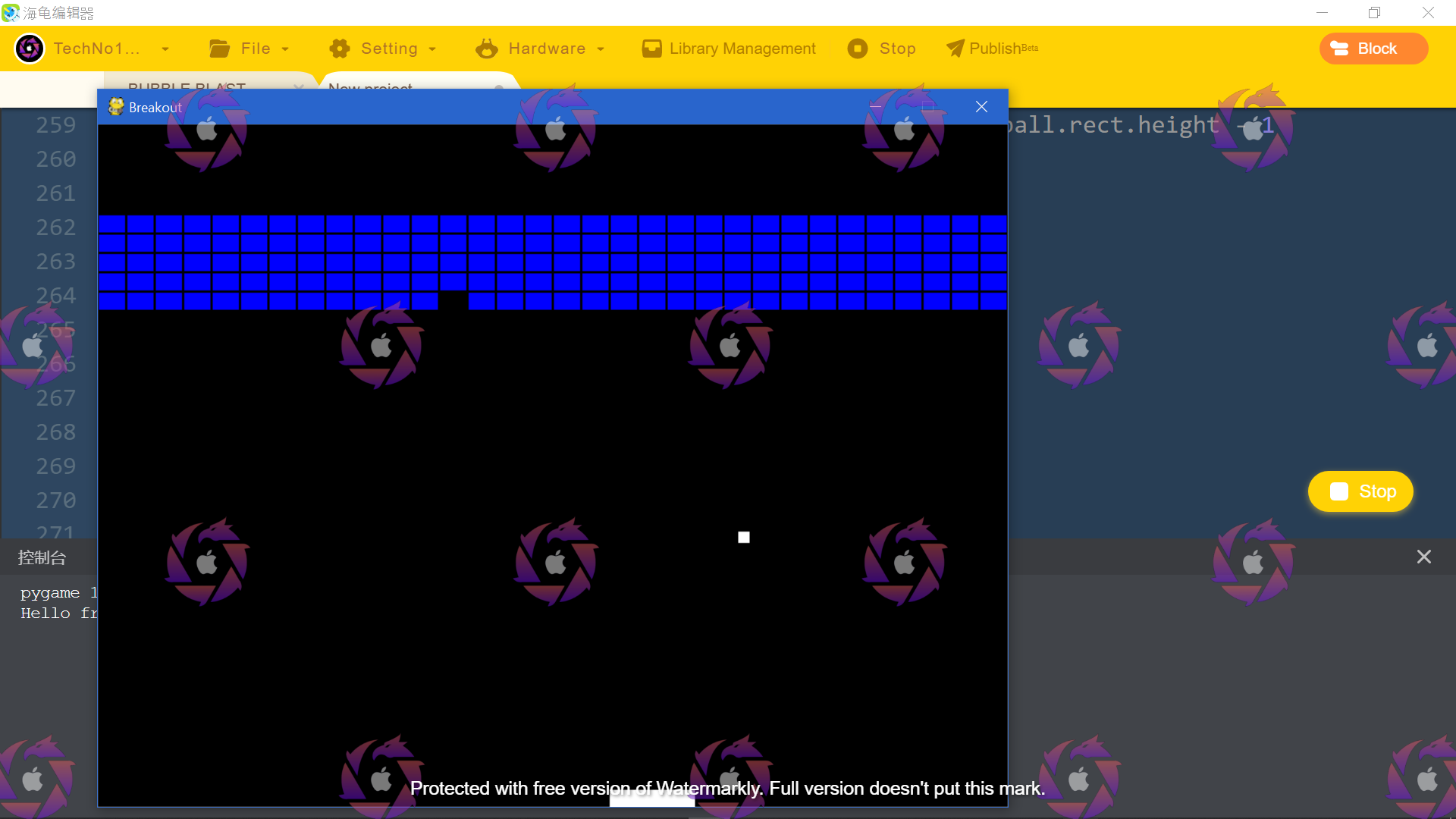Click the Publish paper plane icon
1456x819 pixels.
955,49
